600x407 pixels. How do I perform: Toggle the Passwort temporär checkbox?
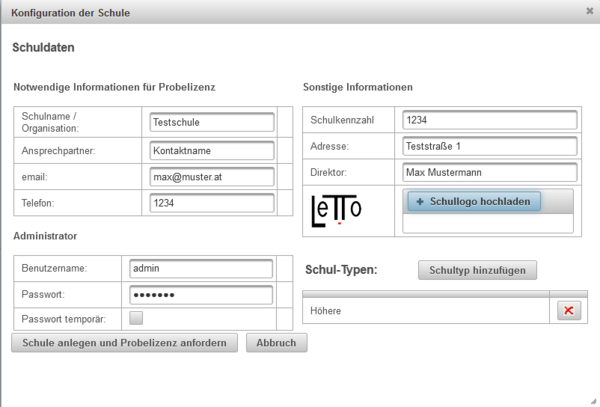pyautogui.click(x=136, y=319)
